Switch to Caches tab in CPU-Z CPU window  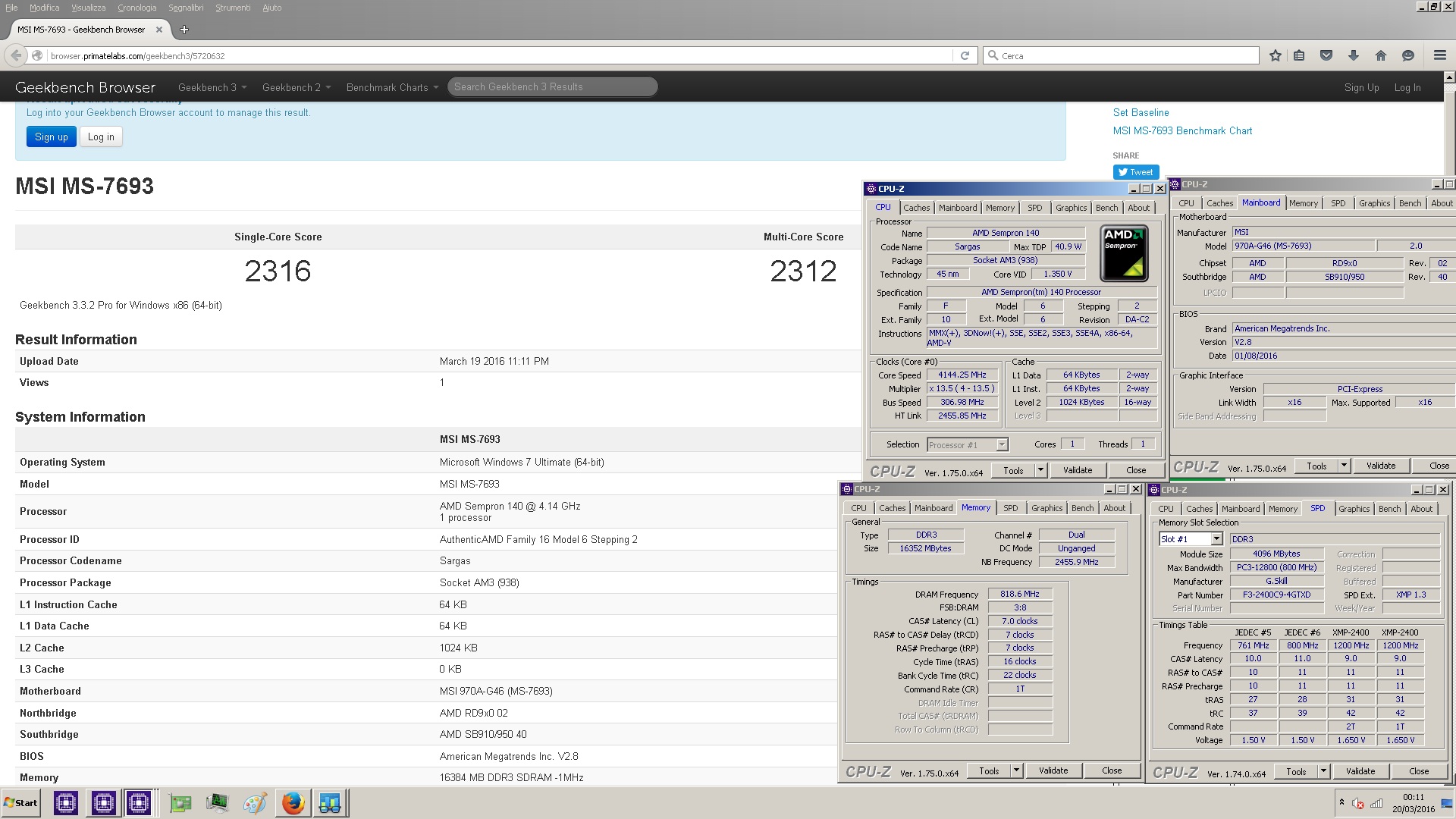[x=916, y=208]
